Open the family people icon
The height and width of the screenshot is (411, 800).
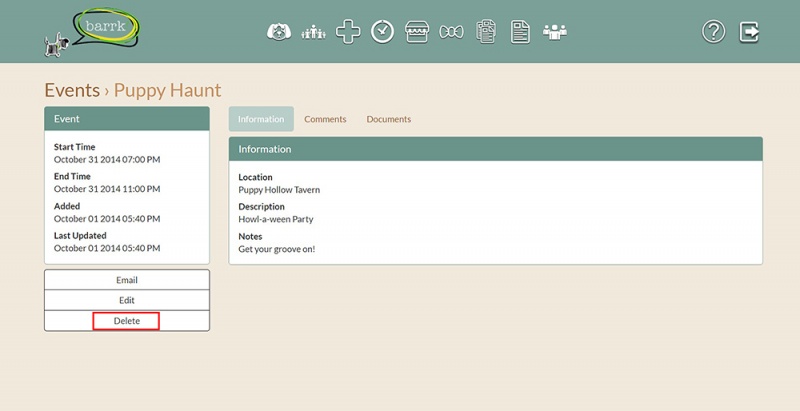[x=313, y=33]
